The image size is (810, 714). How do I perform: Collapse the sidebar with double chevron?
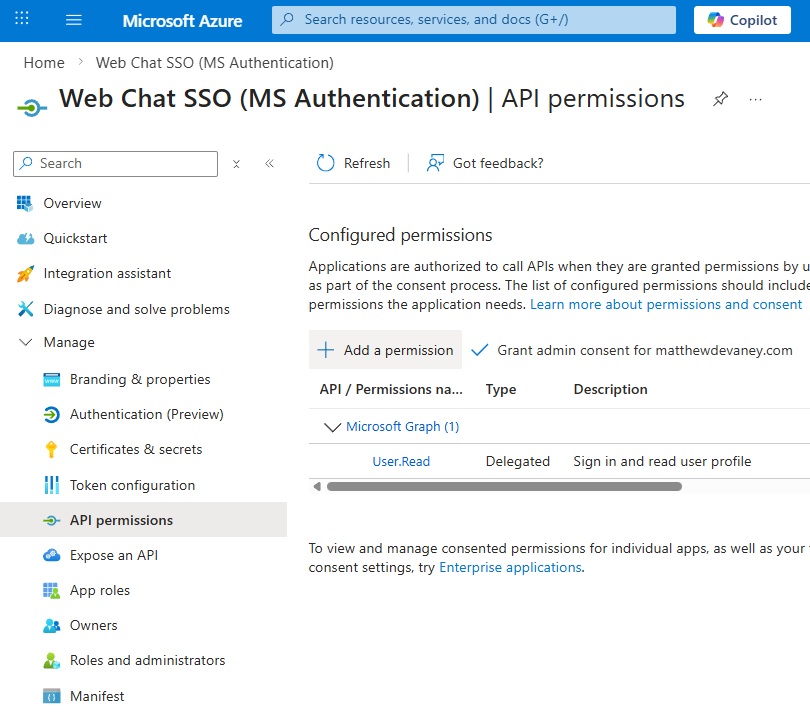point(269,164)
